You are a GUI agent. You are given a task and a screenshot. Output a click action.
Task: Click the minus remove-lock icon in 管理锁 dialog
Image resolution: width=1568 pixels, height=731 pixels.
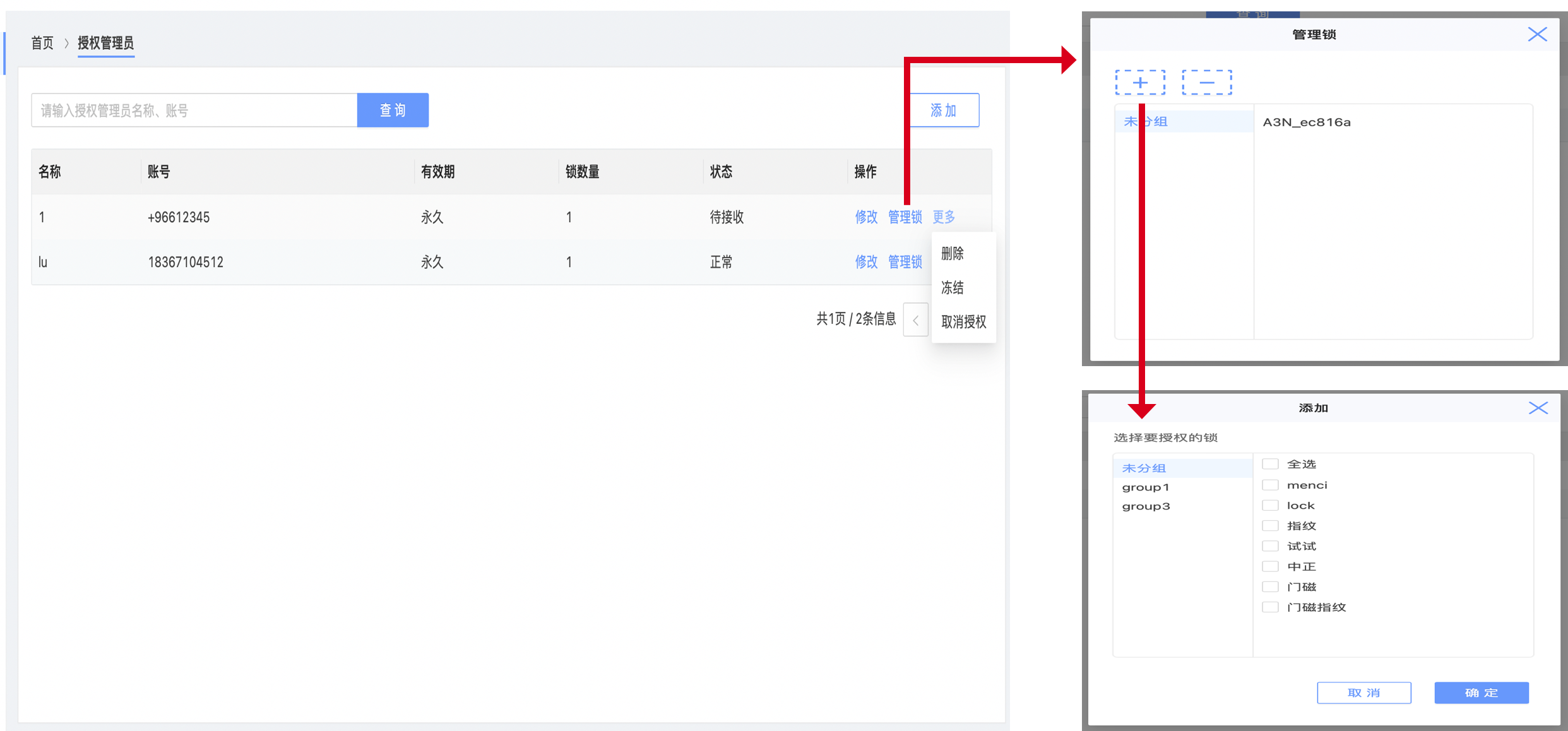[1207, 83]
